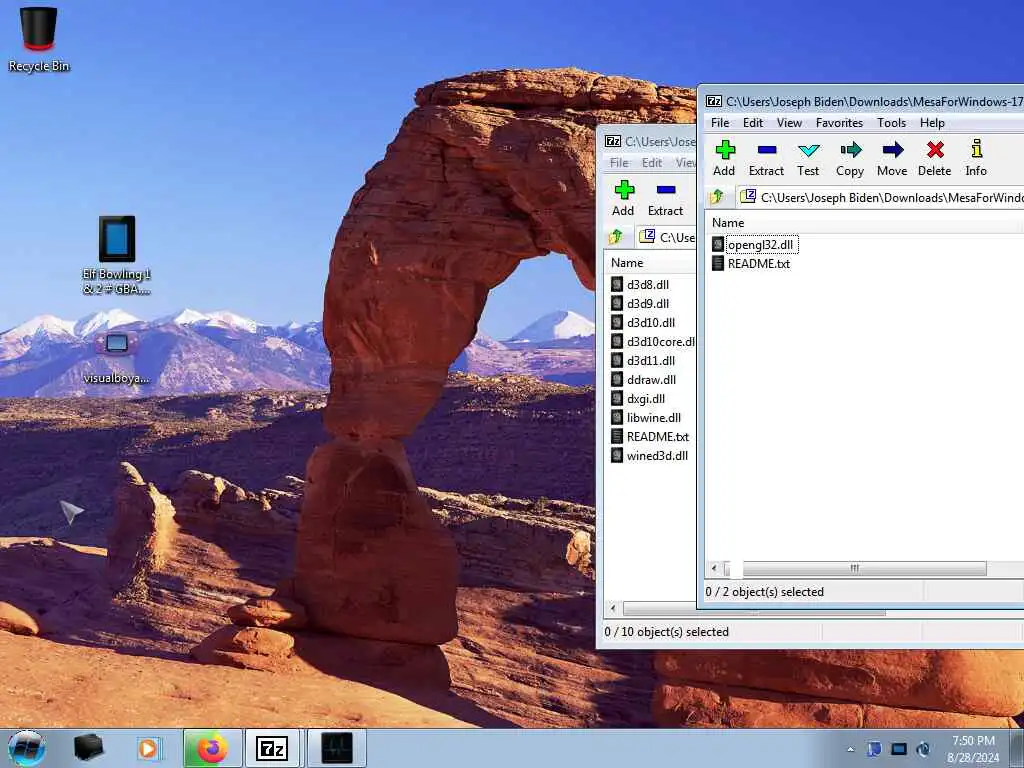Select dxgi.dll in the back window
The image size is (1024, 768).
click(x=638, y=398)
